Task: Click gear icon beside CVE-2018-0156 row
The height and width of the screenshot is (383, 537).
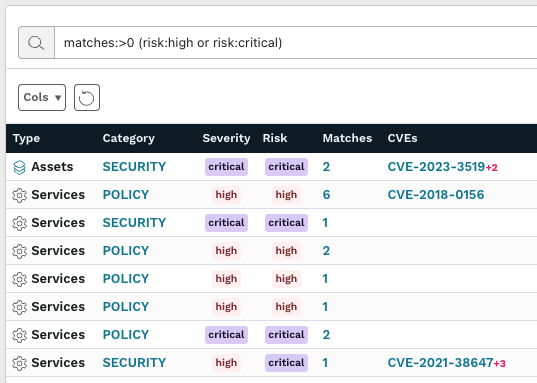Action: click(x=19, y=195)
